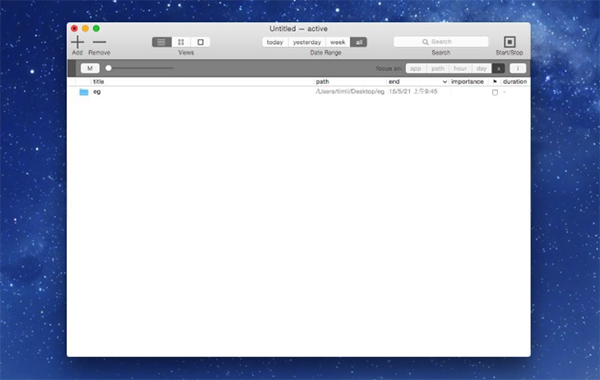Close the window with red button
This screenshot has height=380, width=600.
point(74,28)
